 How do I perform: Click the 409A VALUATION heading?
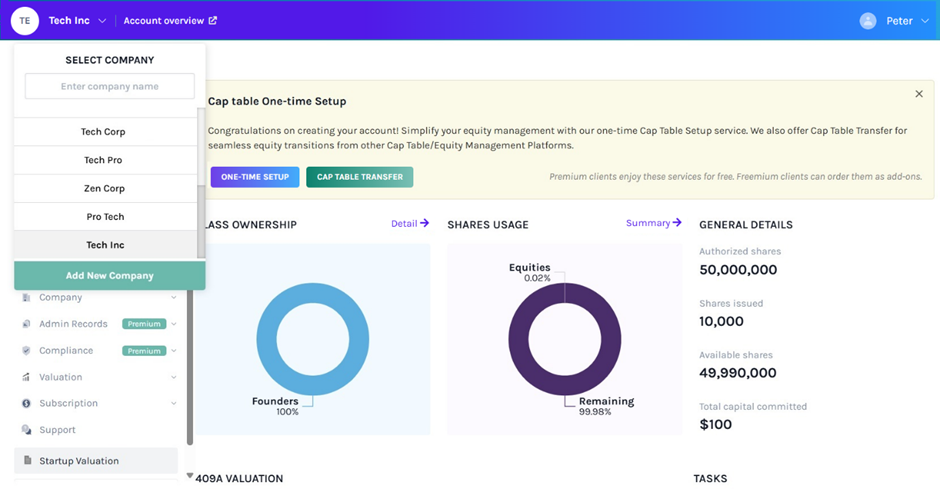click(239, 478)
